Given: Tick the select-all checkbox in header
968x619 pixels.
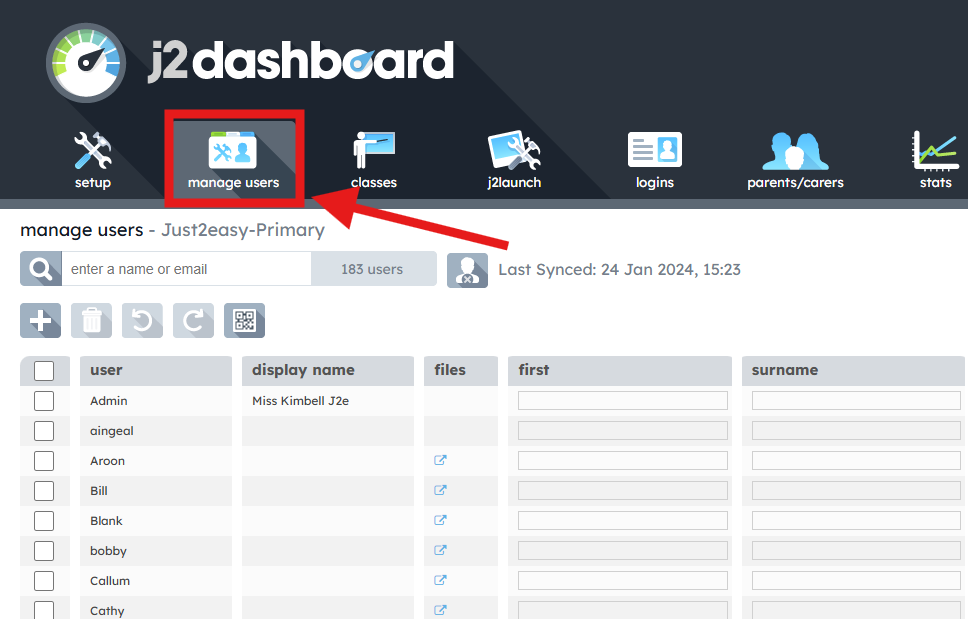Looking at the screenshot, I should coord(44,371).
